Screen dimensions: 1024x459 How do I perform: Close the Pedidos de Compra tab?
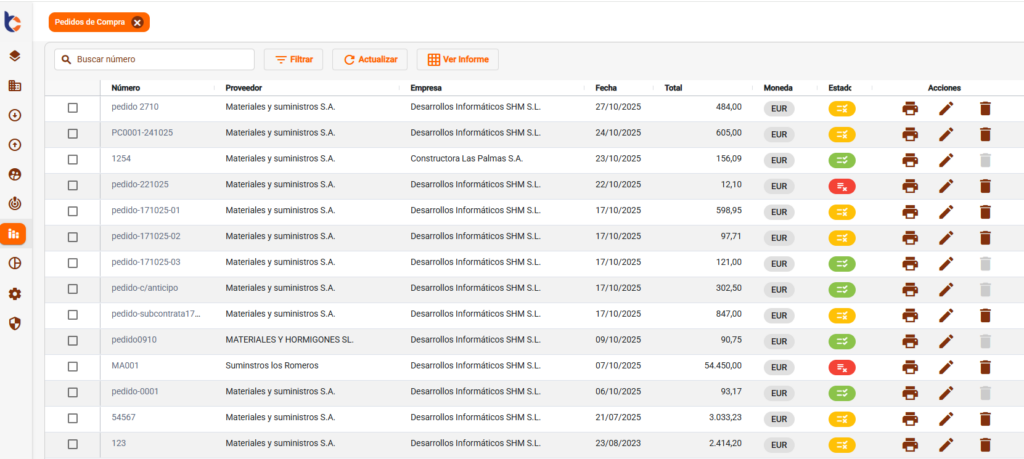click(137, 22)
